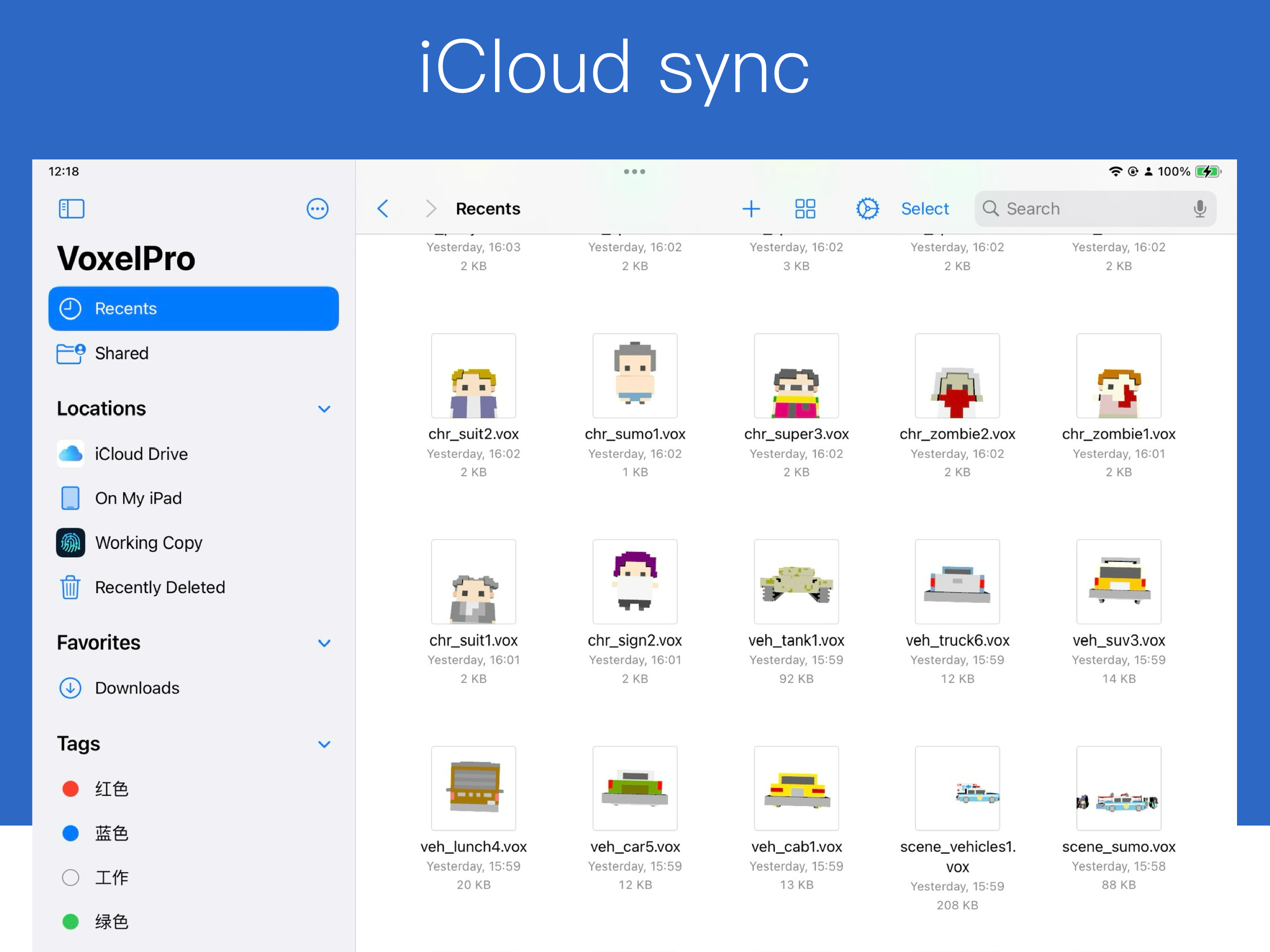Open chr_zombie2.vox thumbnail

pos(957,376)
